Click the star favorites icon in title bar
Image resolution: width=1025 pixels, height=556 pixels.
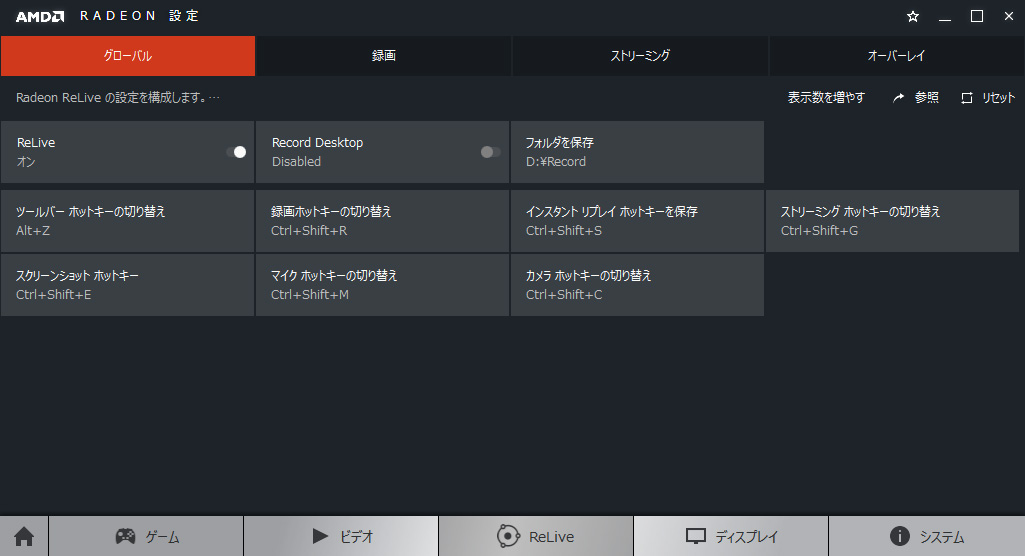click(912, 17)
